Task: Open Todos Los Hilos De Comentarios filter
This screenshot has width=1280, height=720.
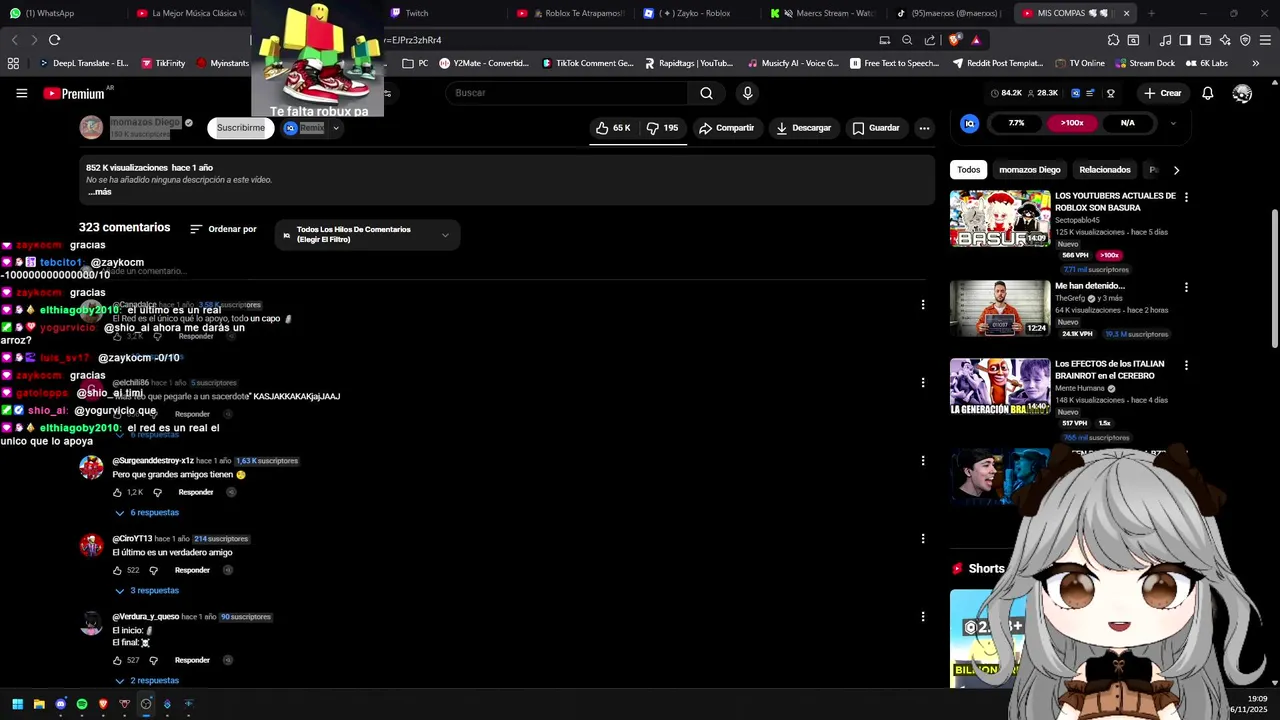Action: [x=367, y=235]
